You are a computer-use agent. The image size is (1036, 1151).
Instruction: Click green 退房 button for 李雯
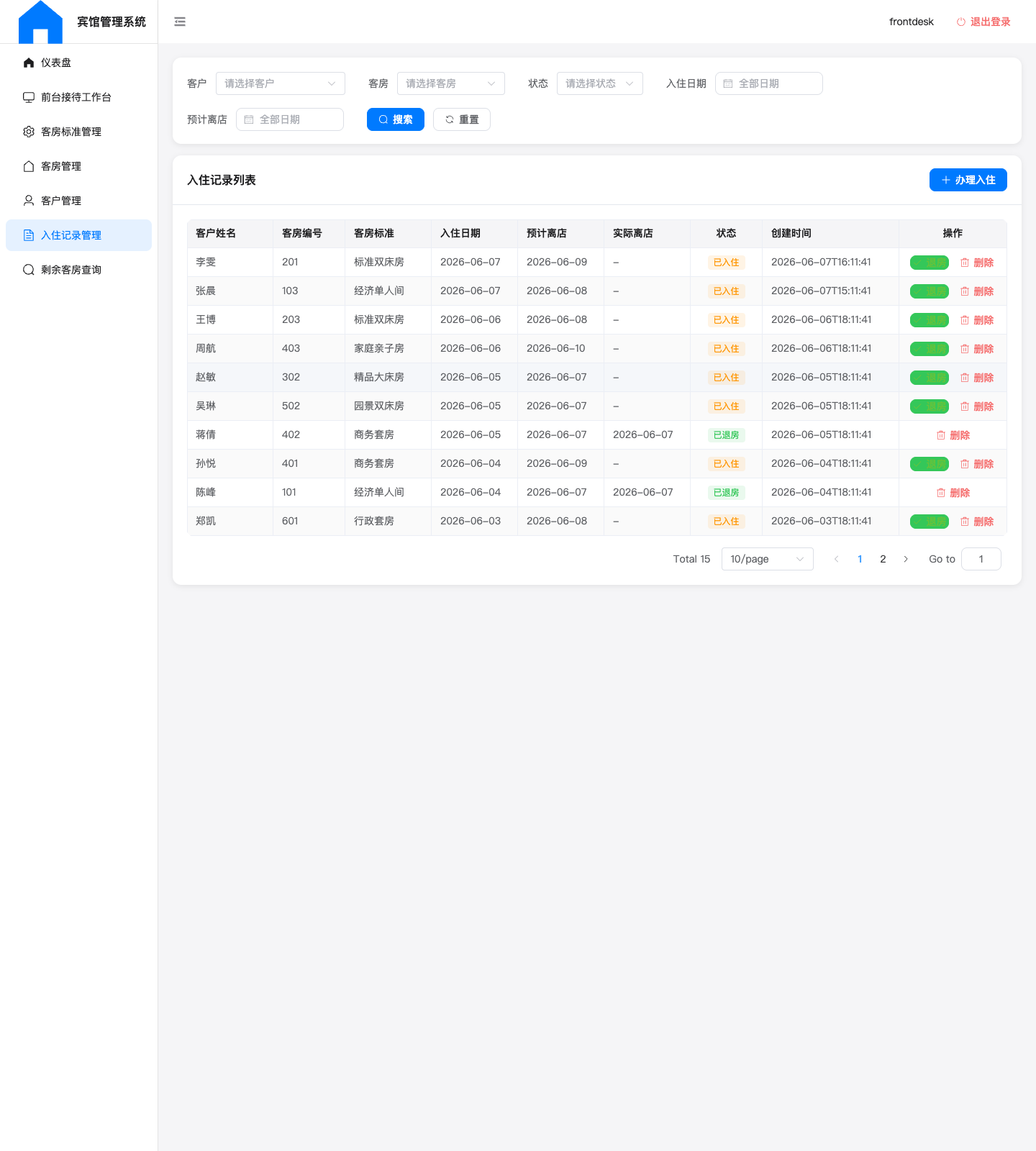[x=930, y=263]
